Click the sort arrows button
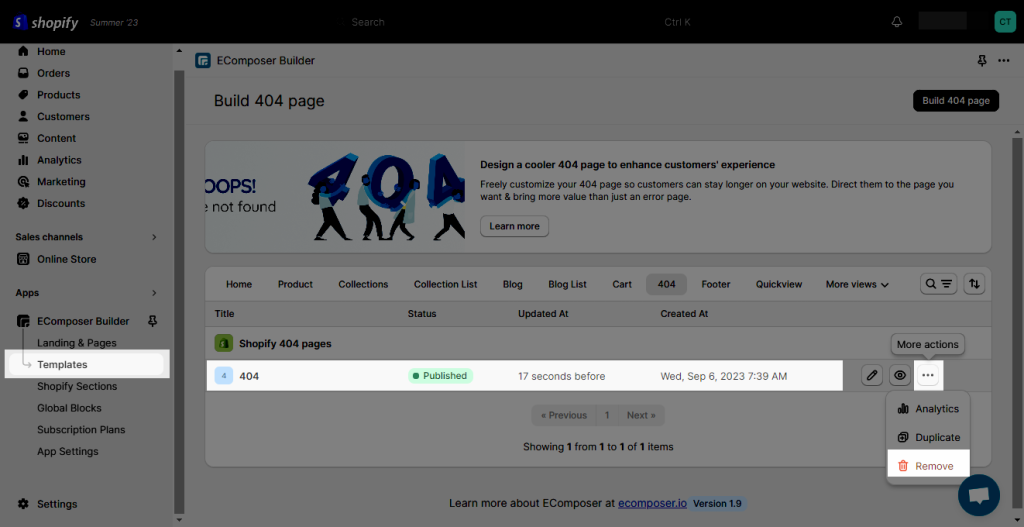Image resolution: width=1024 pixels, height=527 pixels. pos(974,284)
